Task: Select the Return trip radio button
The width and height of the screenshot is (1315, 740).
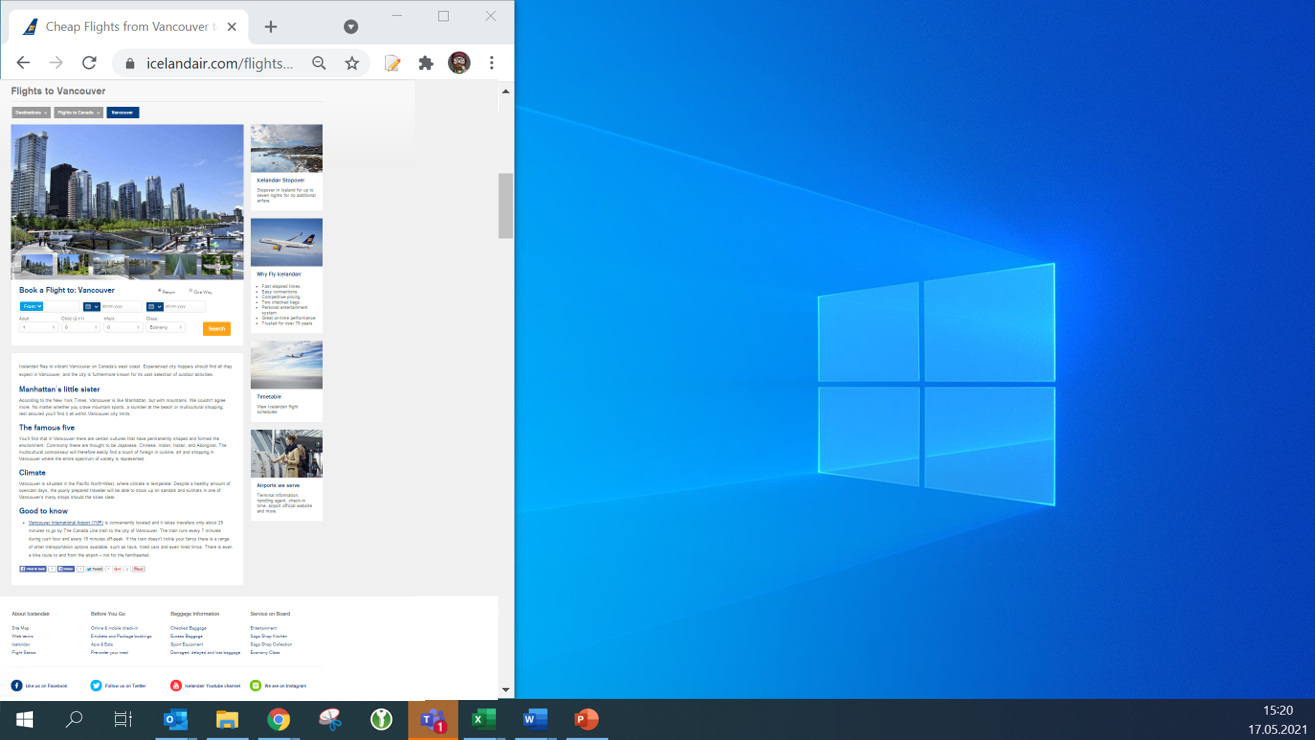Action: (x=160, y=291)
